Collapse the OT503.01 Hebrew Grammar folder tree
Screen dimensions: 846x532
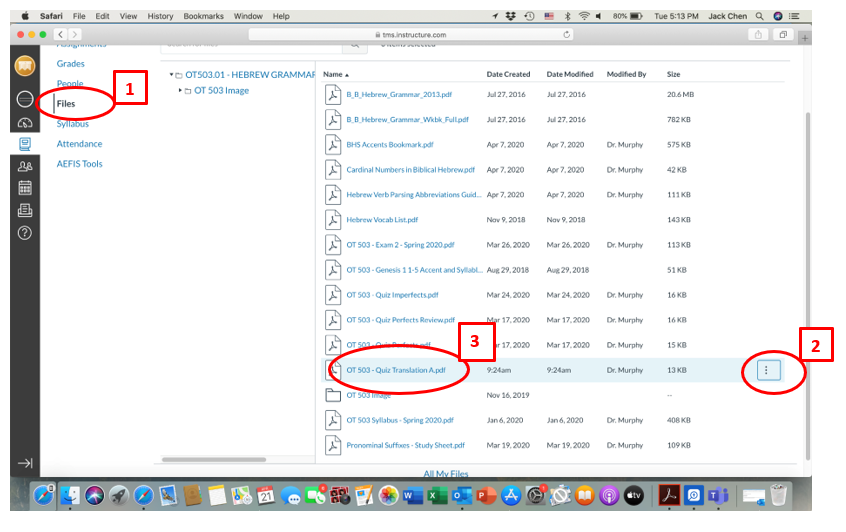169,75
